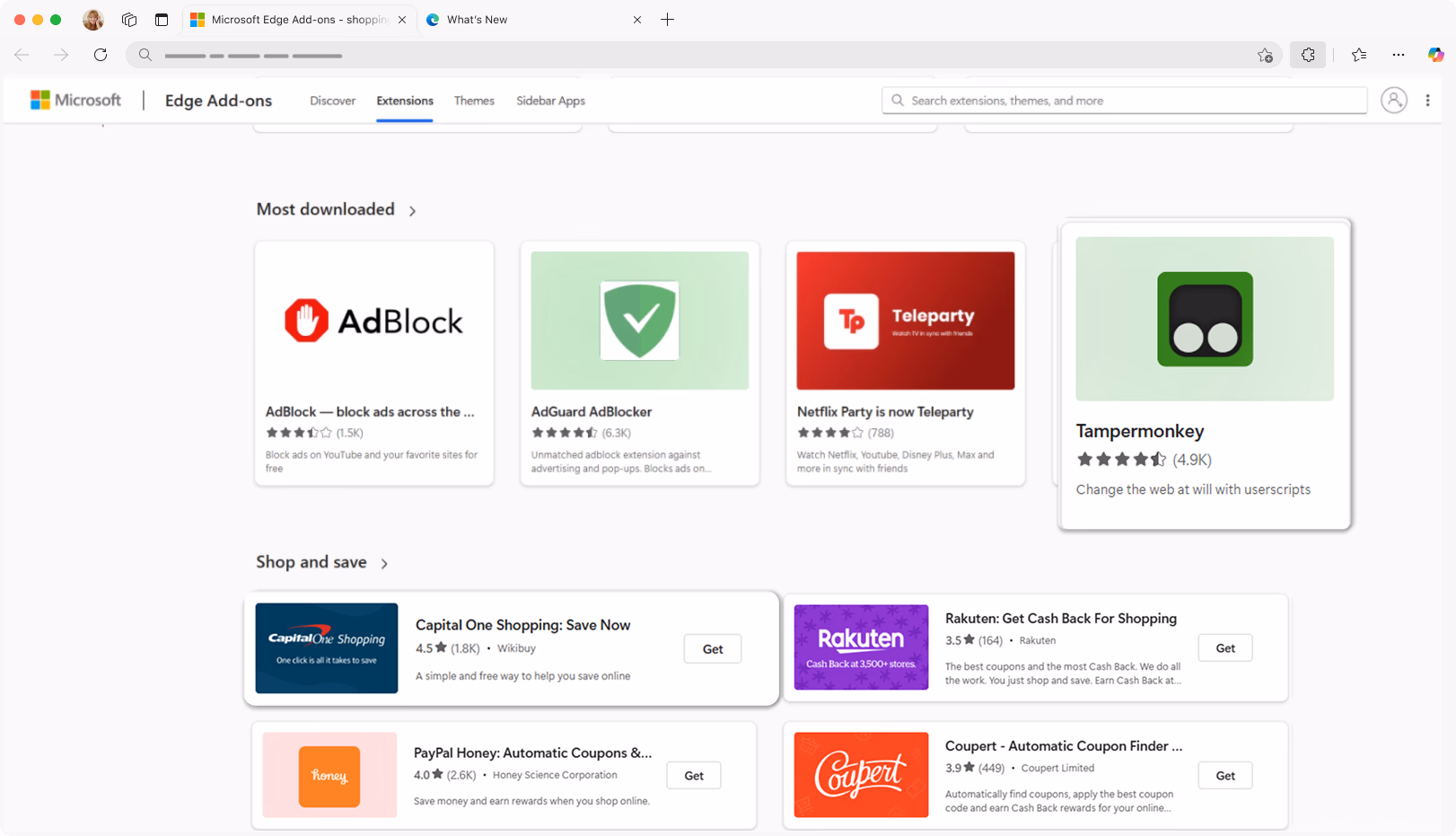Open the tab actions workspaces icon
The image size is (1456, 836).
coord(129,20)
